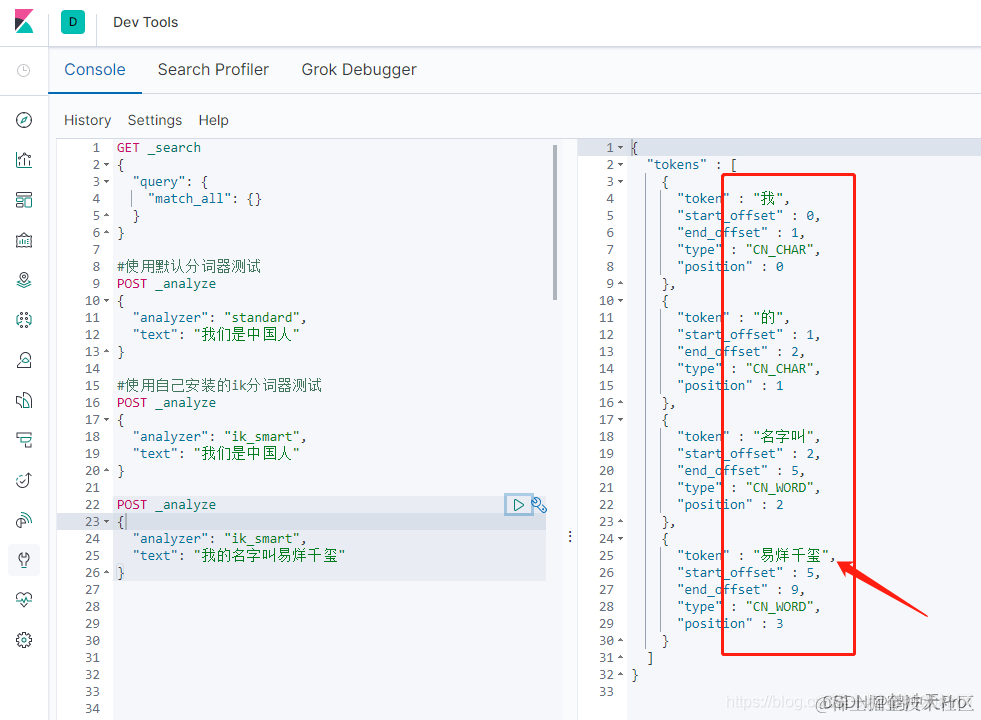Open APM icon in sidebar

pos(24,440)
